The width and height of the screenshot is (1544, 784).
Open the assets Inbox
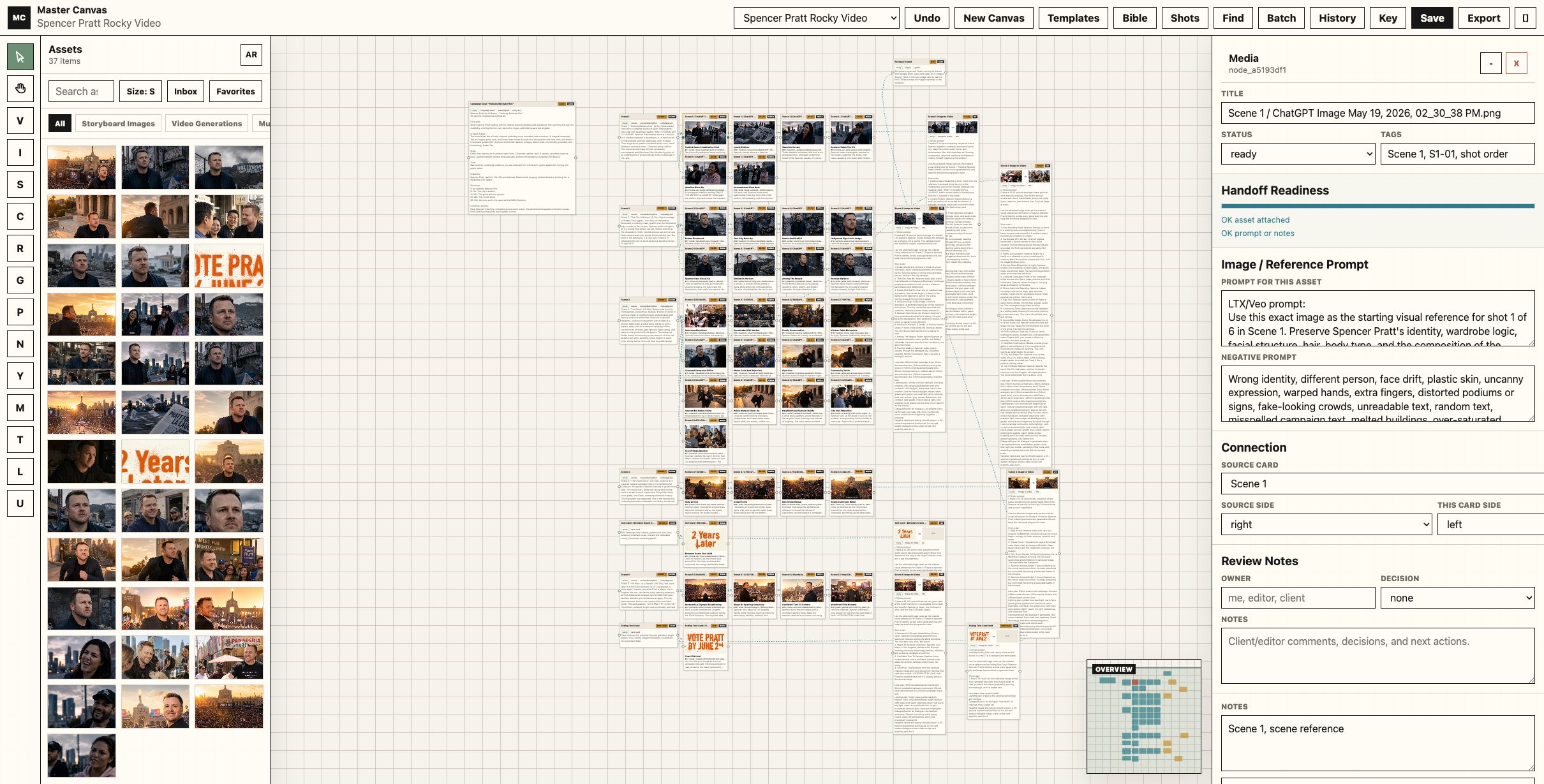[186, 91]
